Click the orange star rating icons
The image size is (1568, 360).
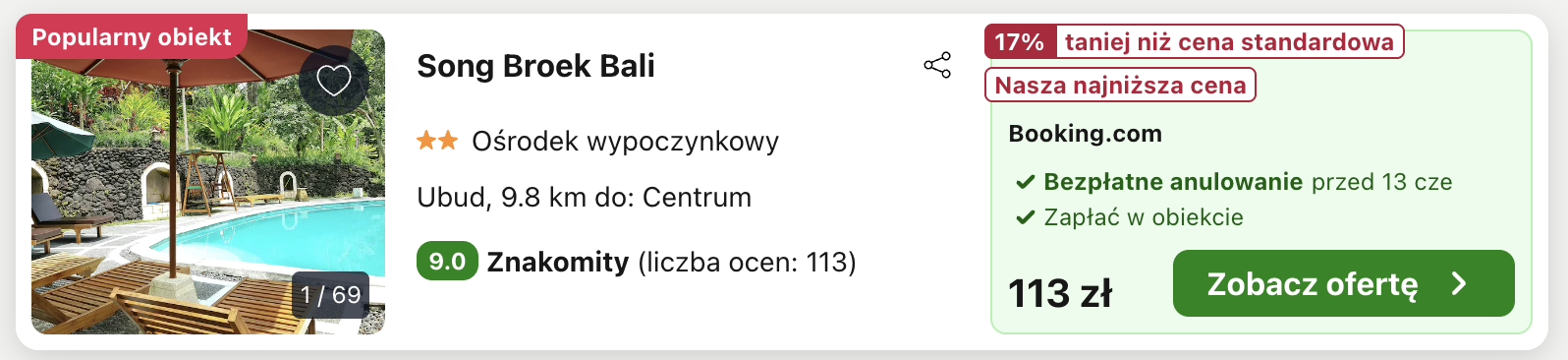click(437, 141)
